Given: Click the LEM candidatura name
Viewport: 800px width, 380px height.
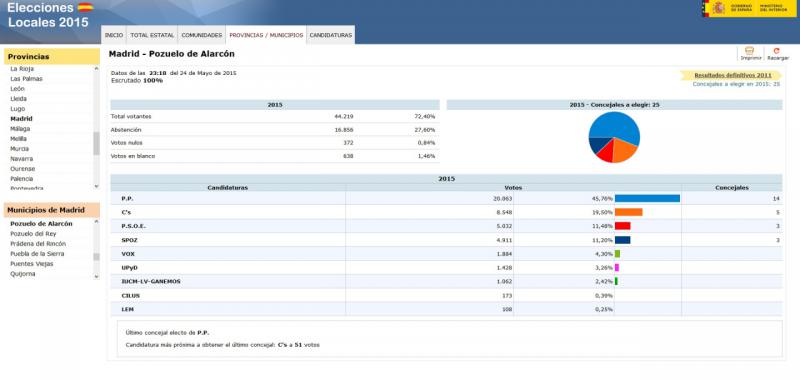Looking at the screenshot, I should [127, 309].
